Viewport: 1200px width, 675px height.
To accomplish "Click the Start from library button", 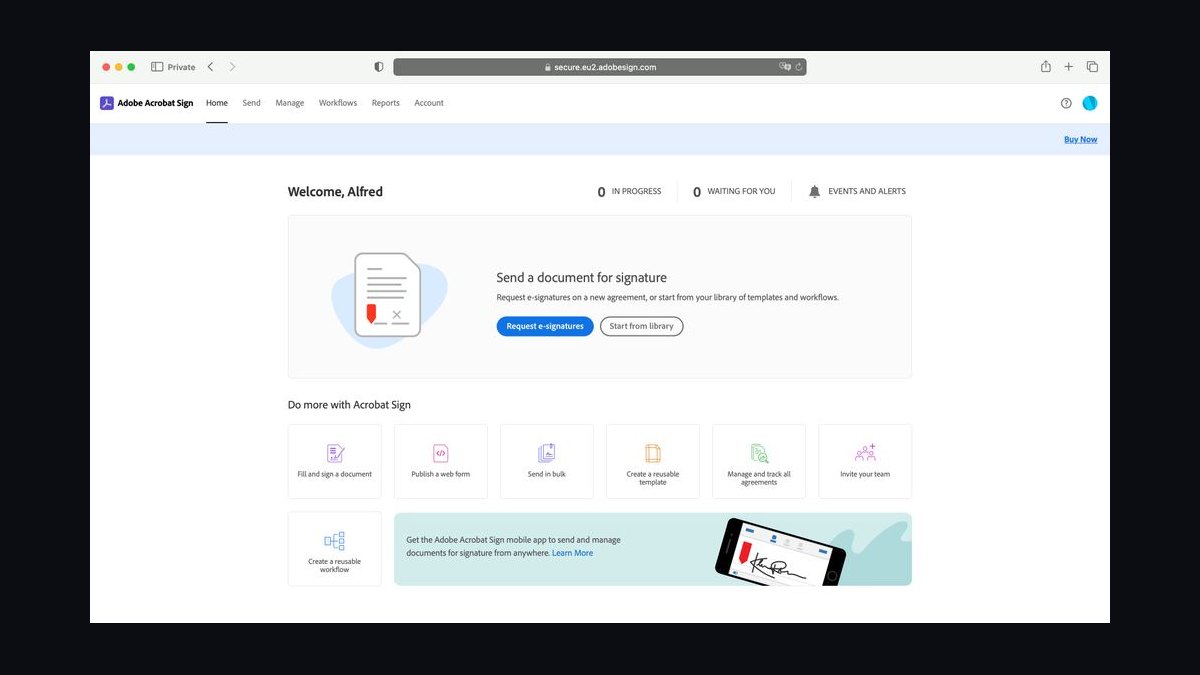I will coord(642,326).
